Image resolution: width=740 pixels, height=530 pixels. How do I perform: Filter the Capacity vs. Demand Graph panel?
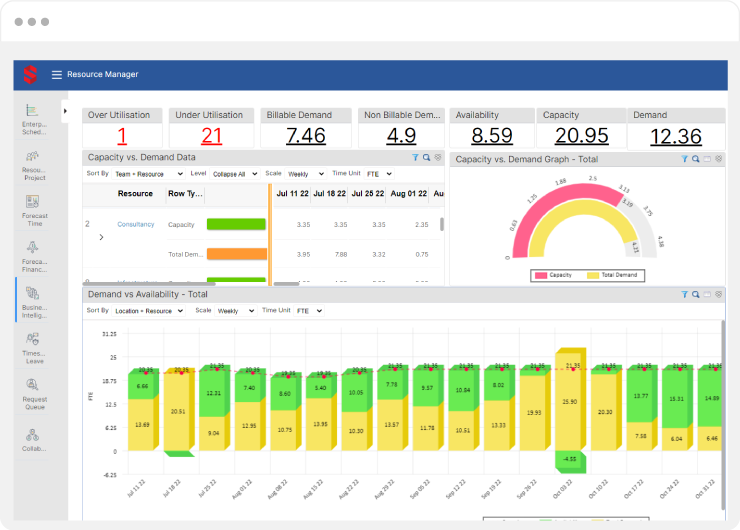tap(684, 159)
